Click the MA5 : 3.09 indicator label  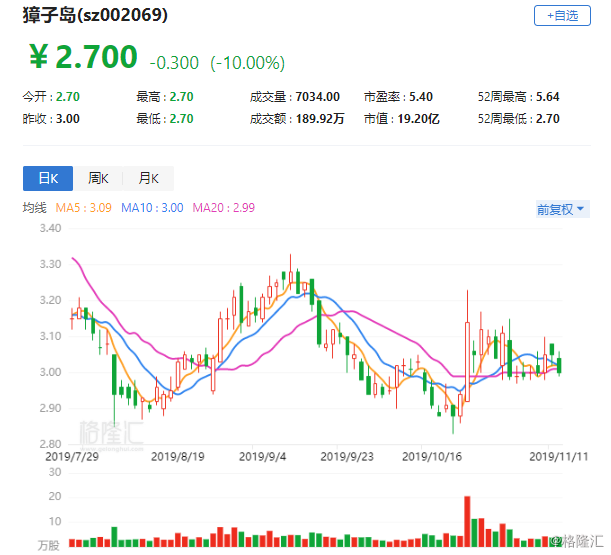coord(83,208)
